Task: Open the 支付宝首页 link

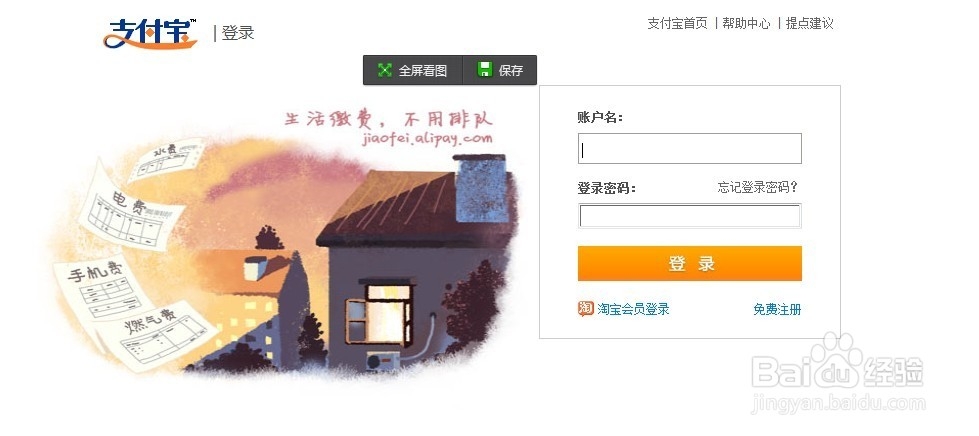Action: point(677,24)
